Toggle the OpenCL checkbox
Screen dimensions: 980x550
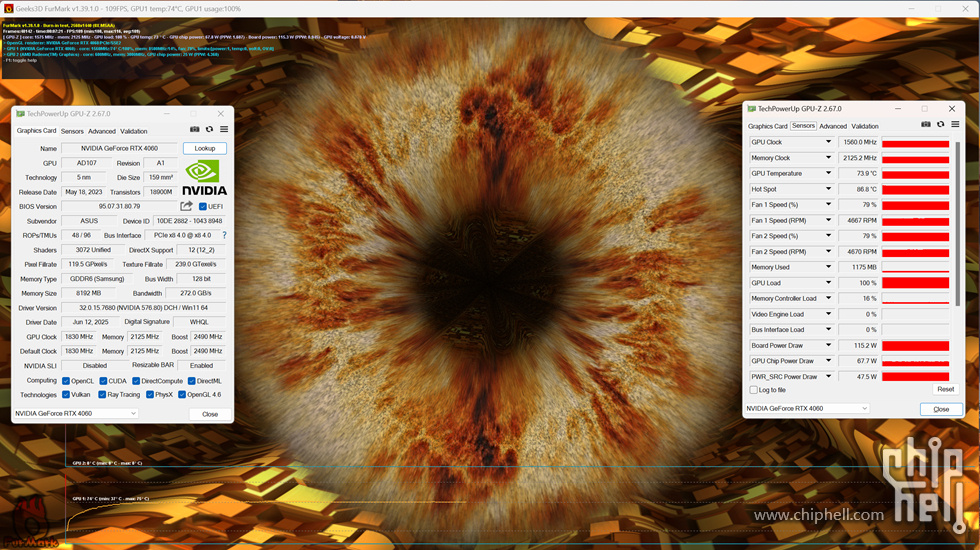[66, 381]
